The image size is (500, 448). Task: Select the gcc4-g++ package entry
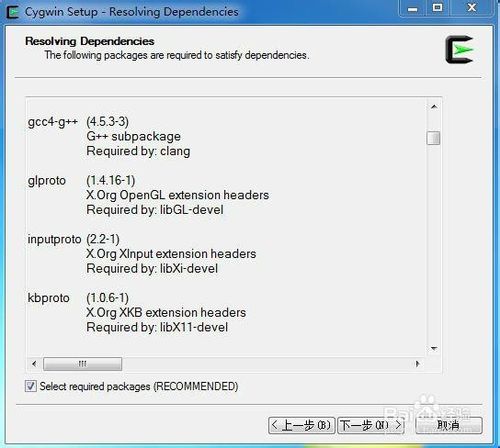coord(53,122)
